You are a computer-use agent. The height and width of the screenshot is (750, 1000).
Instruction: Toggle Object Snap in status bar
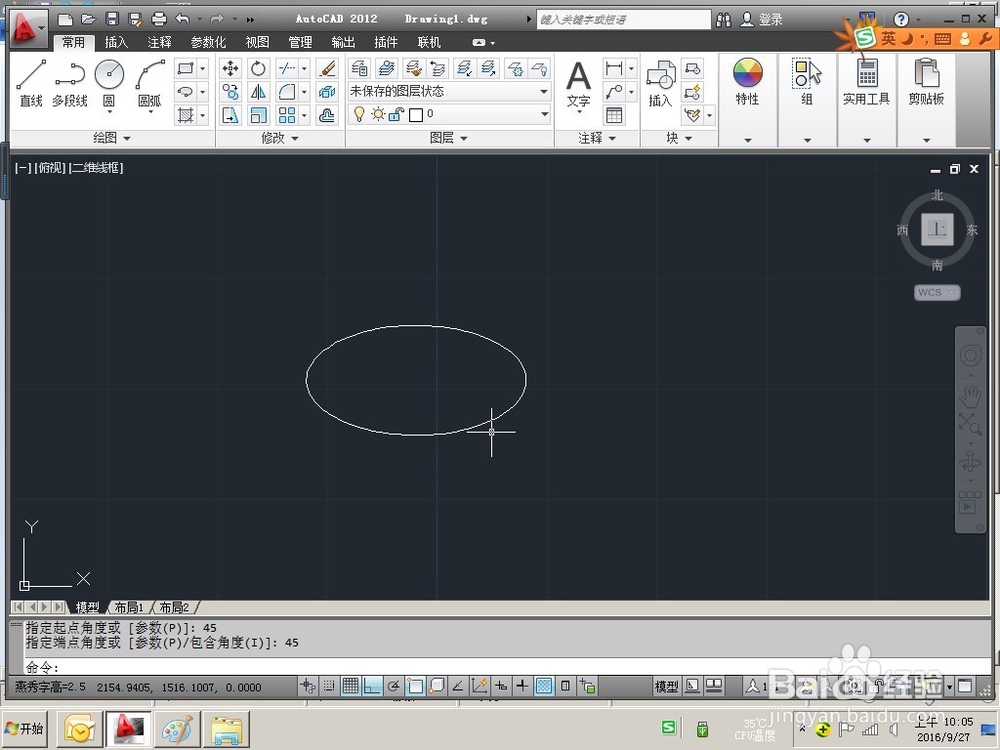(x=415, y=686)
